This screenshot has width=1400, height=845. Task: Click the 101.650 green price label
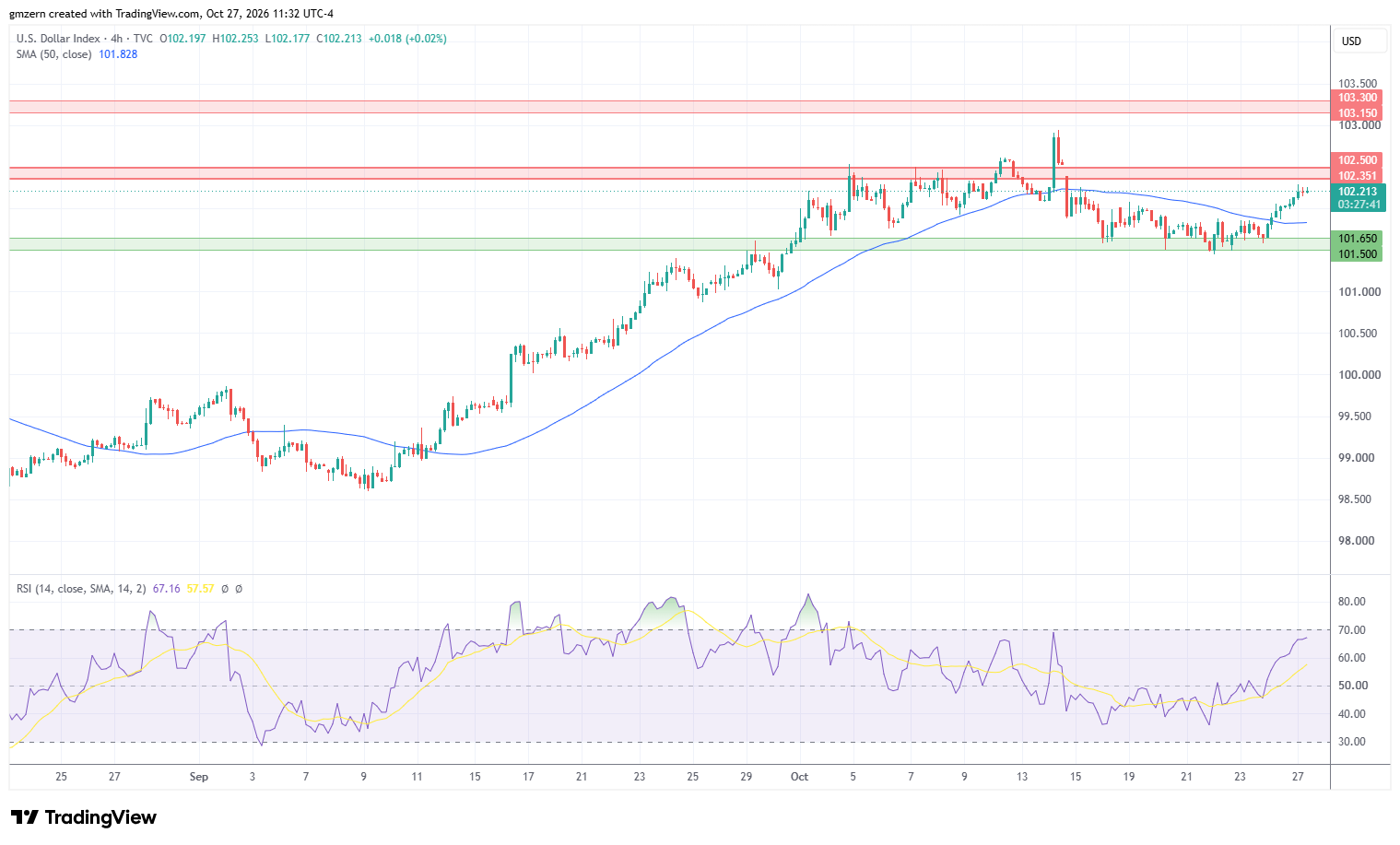1358,239
